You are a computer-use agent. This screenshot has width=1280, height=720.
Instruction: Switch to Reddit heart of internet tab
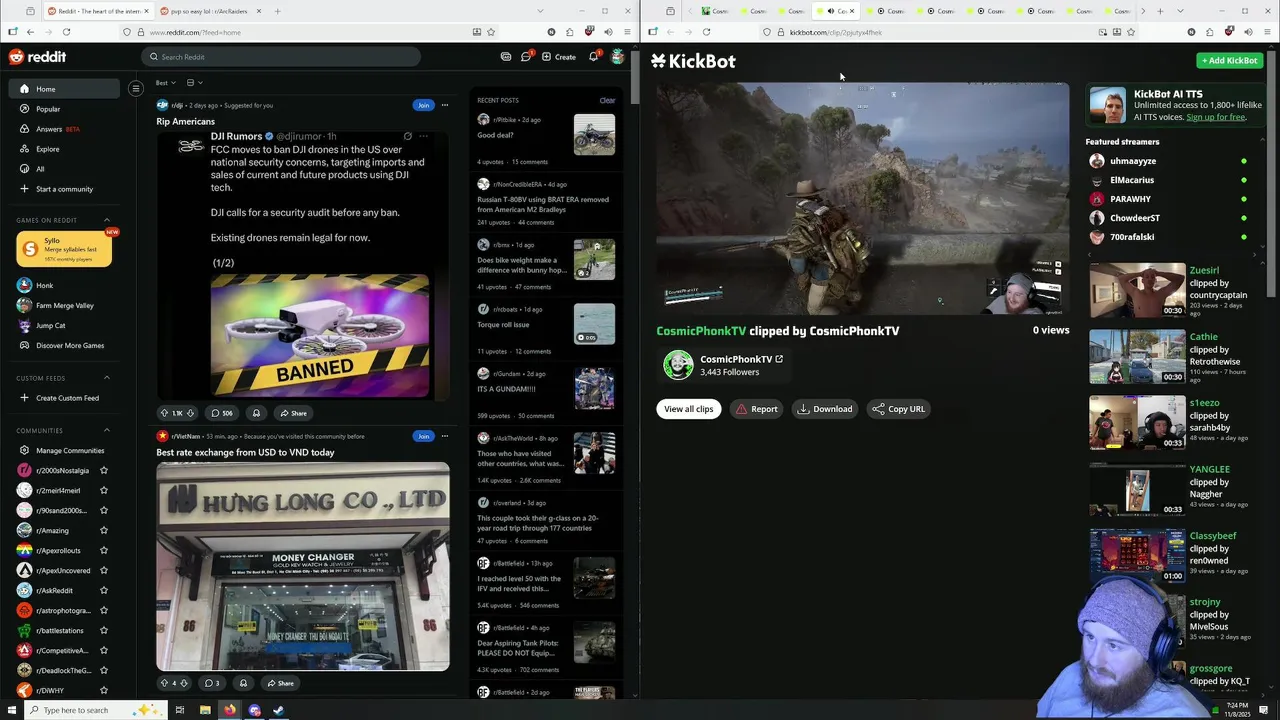pos(98,11)
